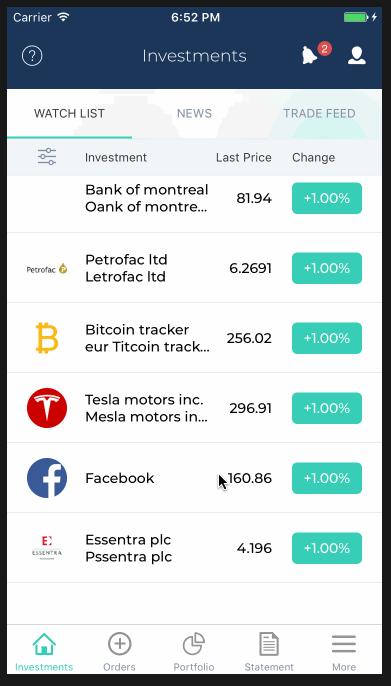The image size is (391, 686).
Task: Open watch list filter sliders icon
Action: (x=47, y=157)
